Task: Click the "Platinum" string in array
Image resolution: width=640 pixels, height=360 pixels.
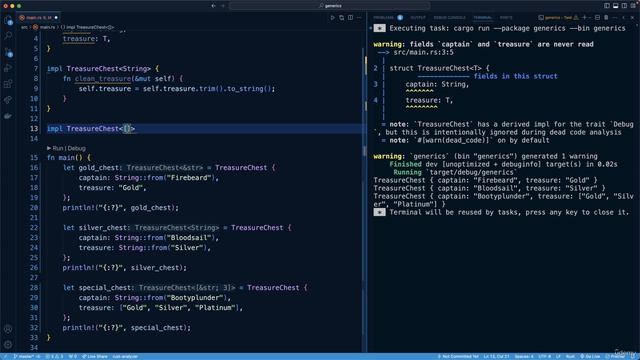Action: click(215, 308)
